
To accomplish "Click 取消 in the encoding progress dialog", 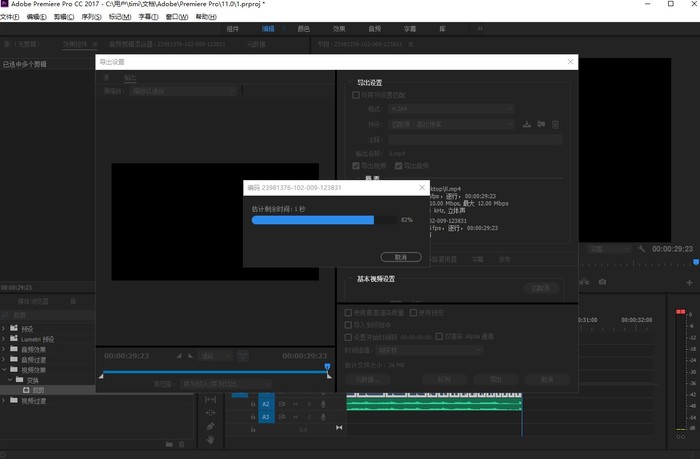I will [400, 257].
